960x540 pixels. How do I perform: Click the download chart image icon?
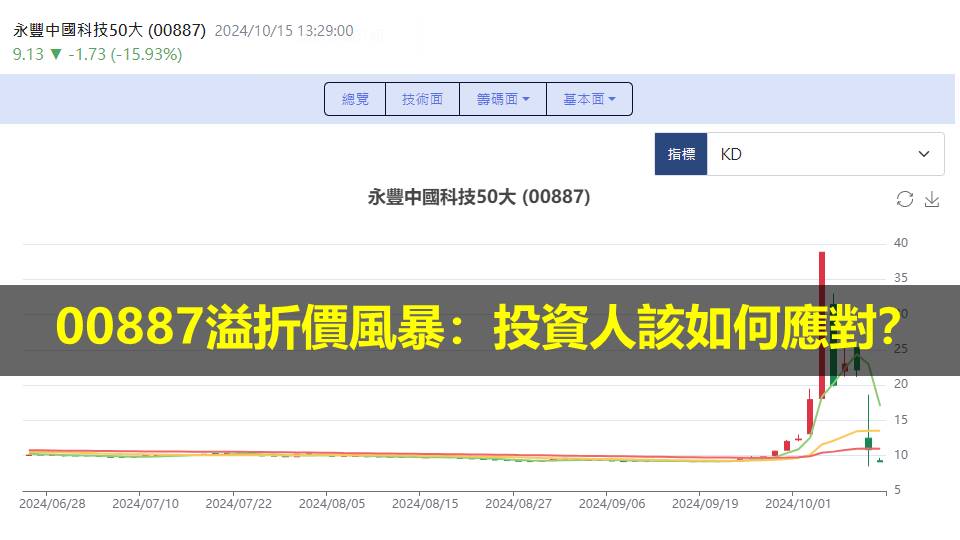[x=932, y=199]
